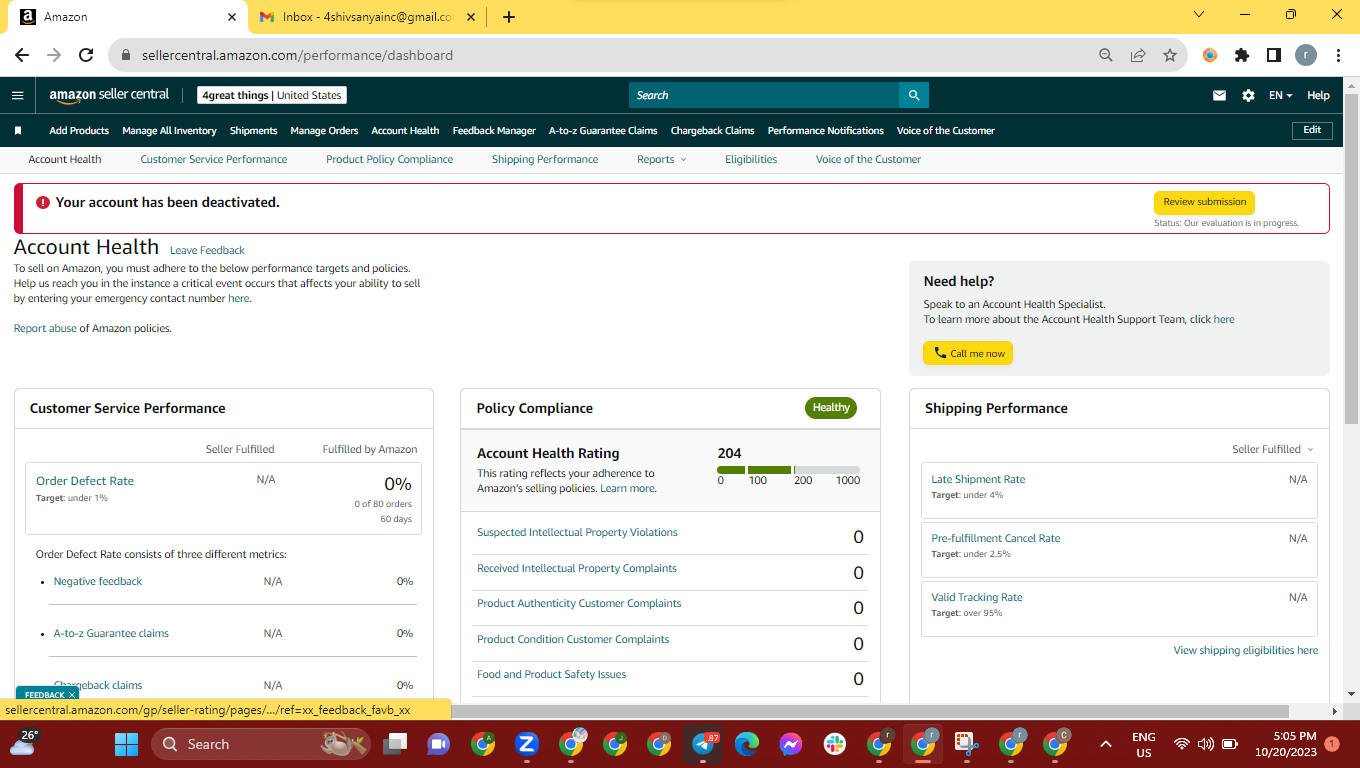This screenshot has height=768, width=1360.
Task: Switch to the Product Policy Compliance tab
Action: point(390,159)
